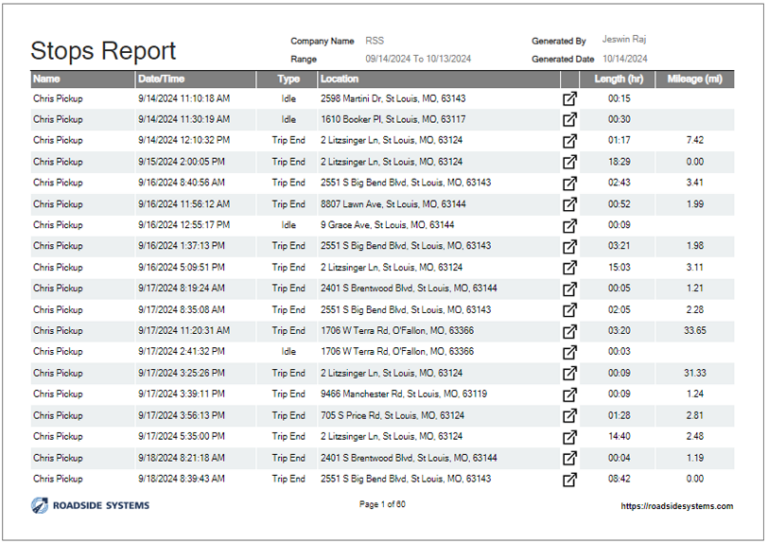Screen dimensions: 768x543
Task: Click range value 09/14/2024 To 10/13/2024
Action: (x=418, y=59)
